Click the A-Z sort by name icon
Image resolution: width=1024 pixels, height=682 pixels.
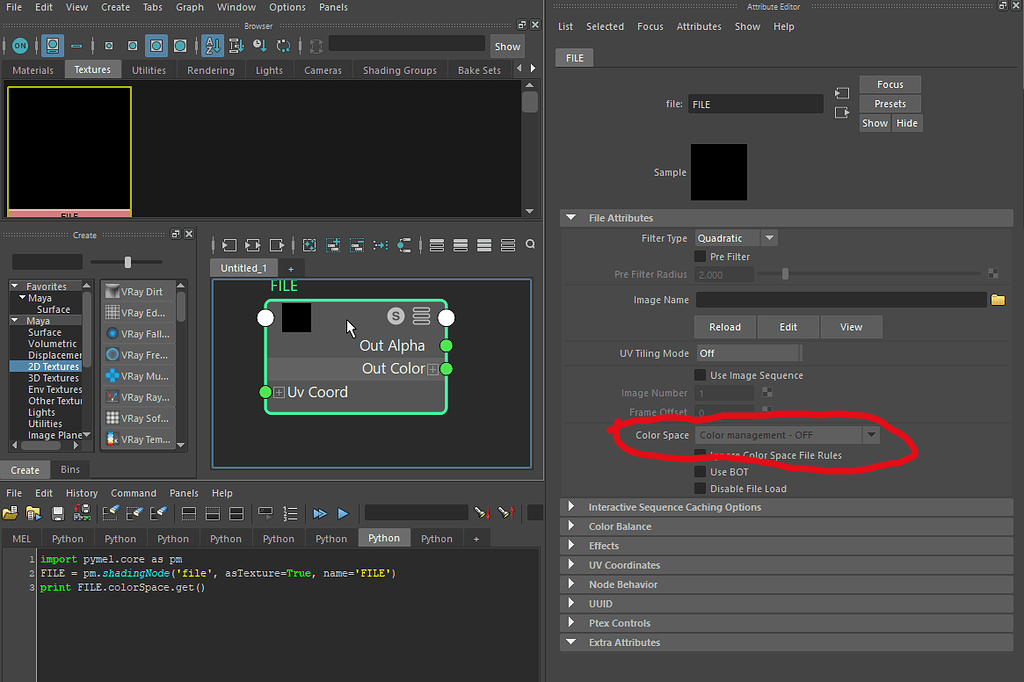[212, 46]
